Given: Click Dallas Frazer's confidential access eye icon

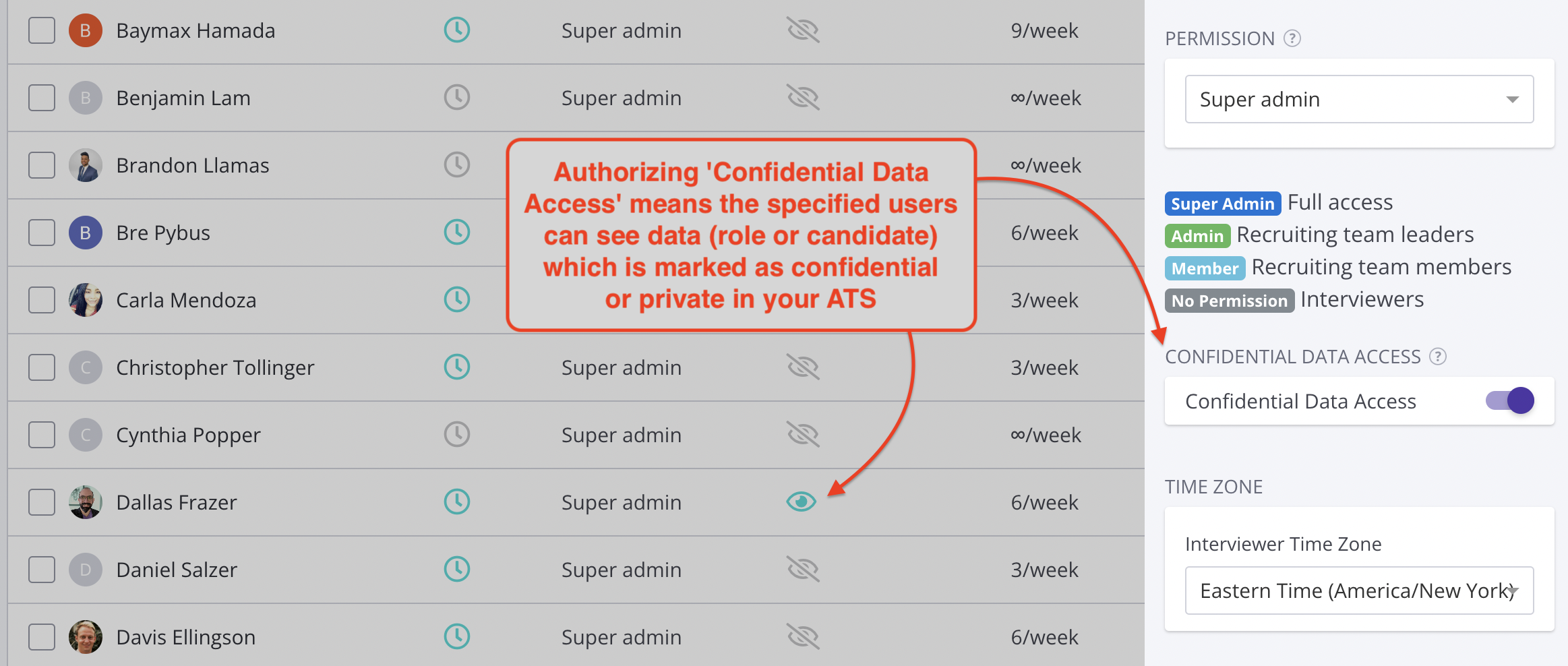Looking at the screenshot, I should click(x=802, y=502).
